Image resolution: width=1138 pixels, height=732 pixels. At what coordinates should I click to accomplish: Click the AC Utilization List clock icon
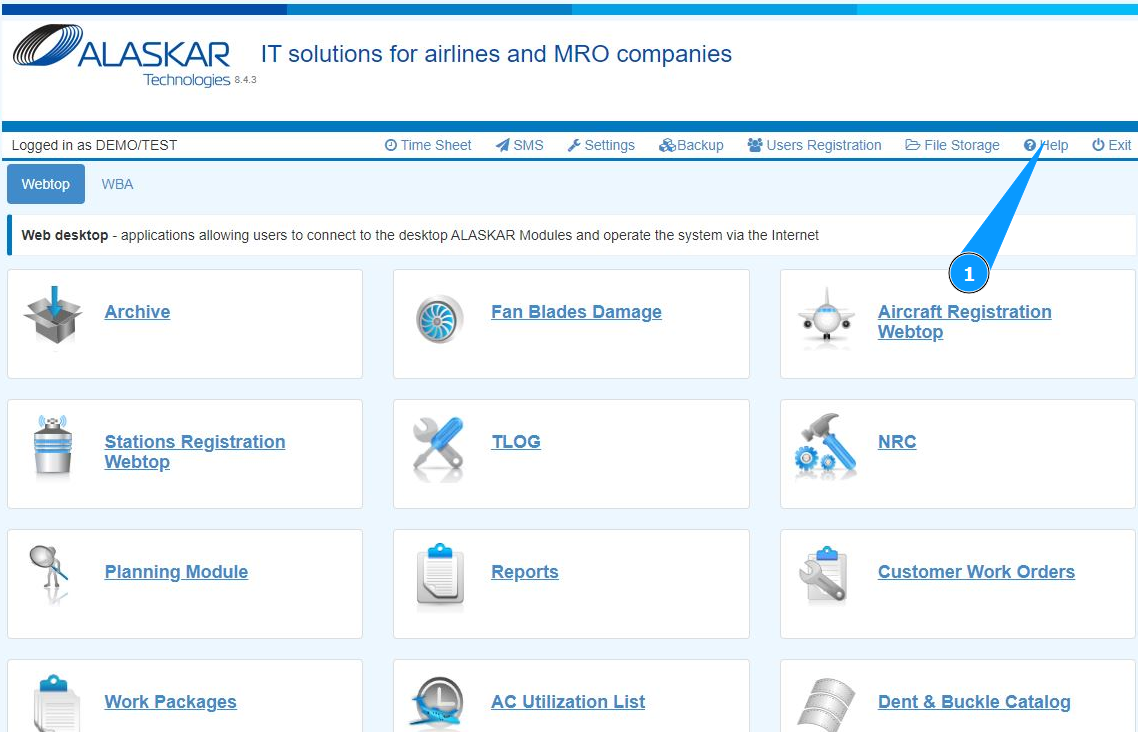coord(437,703)
